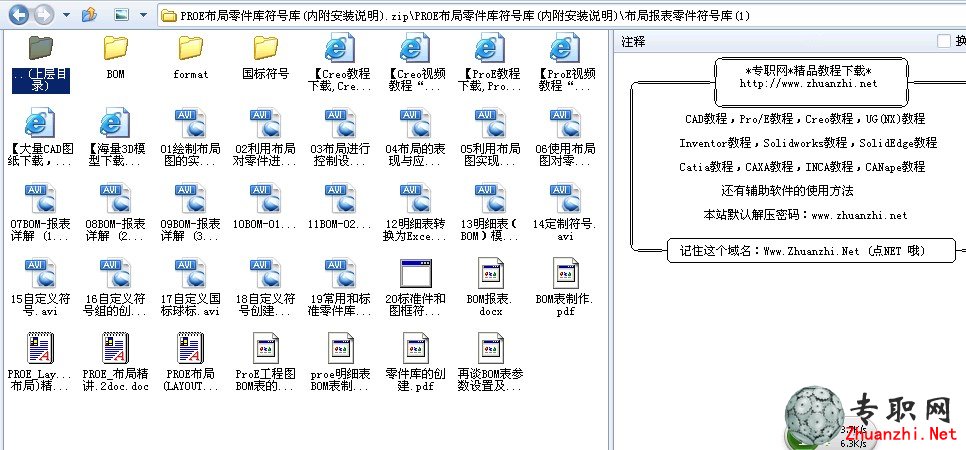Select the 19常用和标准零件库 AVI file
This screenshot has height=450, width=966.
tap(340, 288)
